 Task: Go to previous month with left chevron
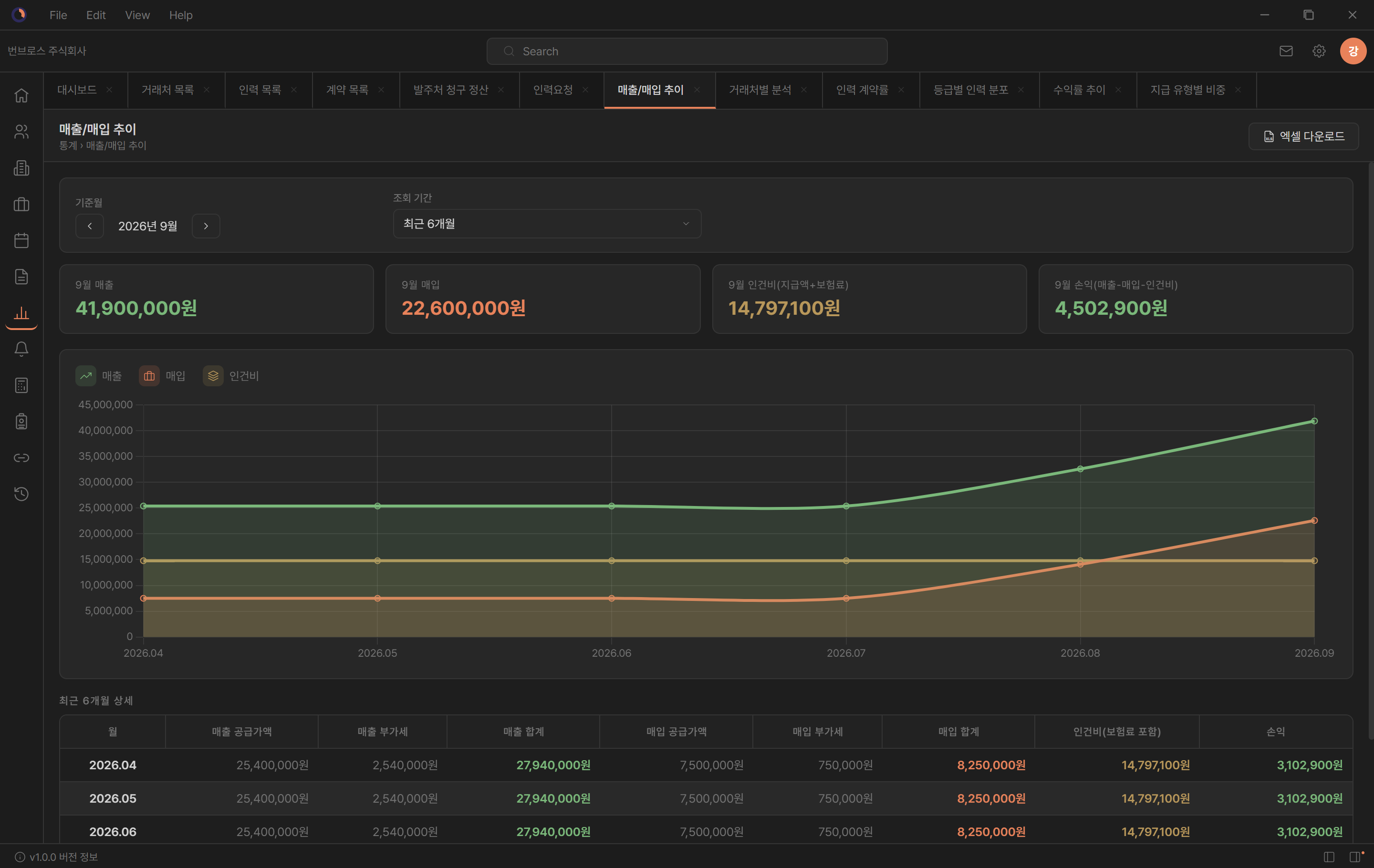coord(90,226)
